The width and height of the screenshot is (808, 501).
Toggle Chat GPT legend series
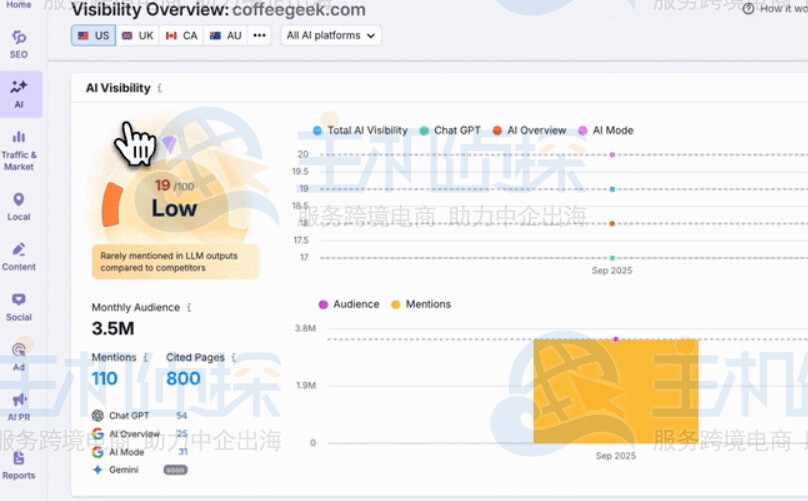[450, 130]
